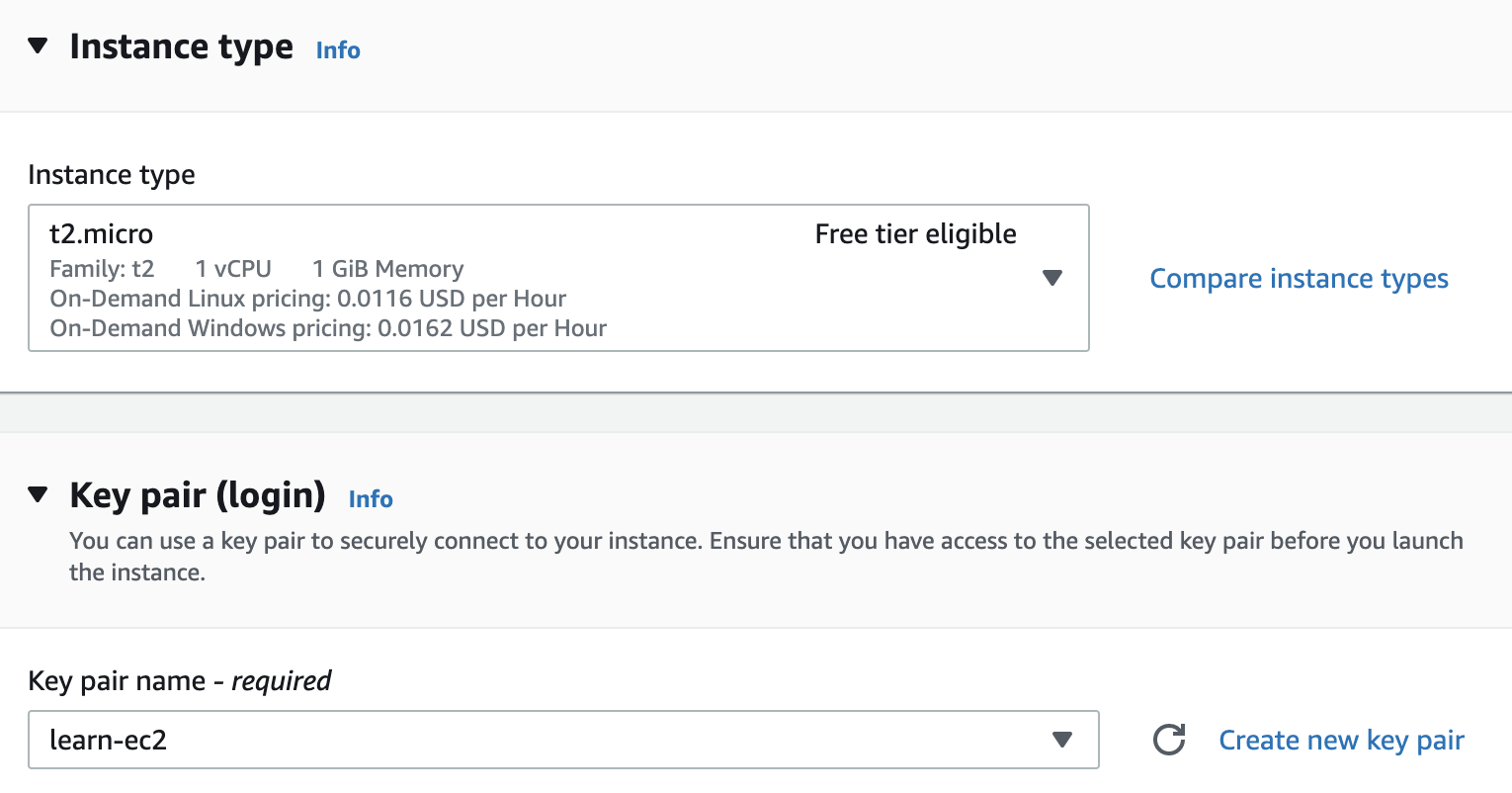The image size is (1512, 793).
Task: Click Compare instance types link
Action: point(1299,279)
